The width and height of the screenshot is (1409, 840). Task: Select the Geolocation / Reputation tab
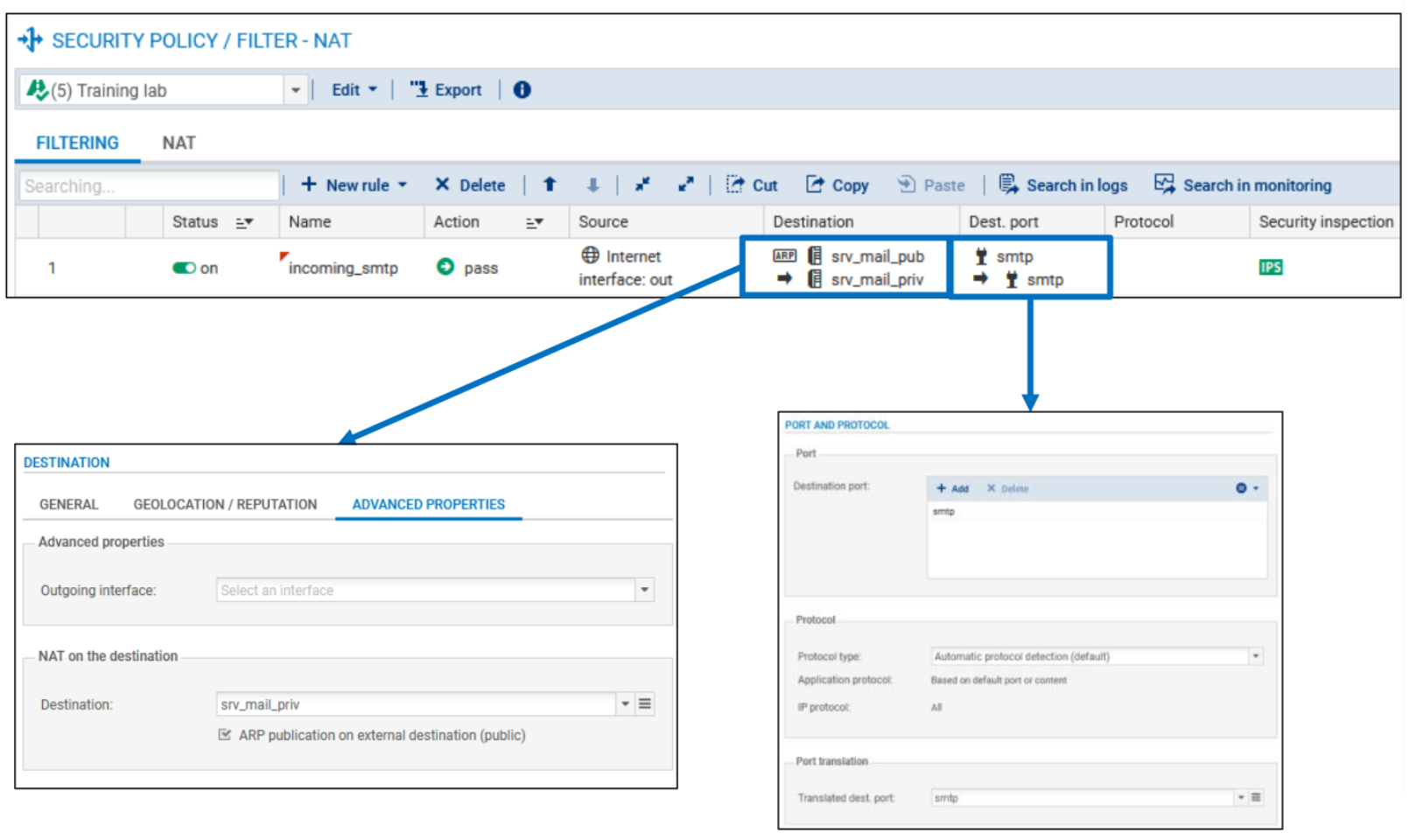coord(225,505)
